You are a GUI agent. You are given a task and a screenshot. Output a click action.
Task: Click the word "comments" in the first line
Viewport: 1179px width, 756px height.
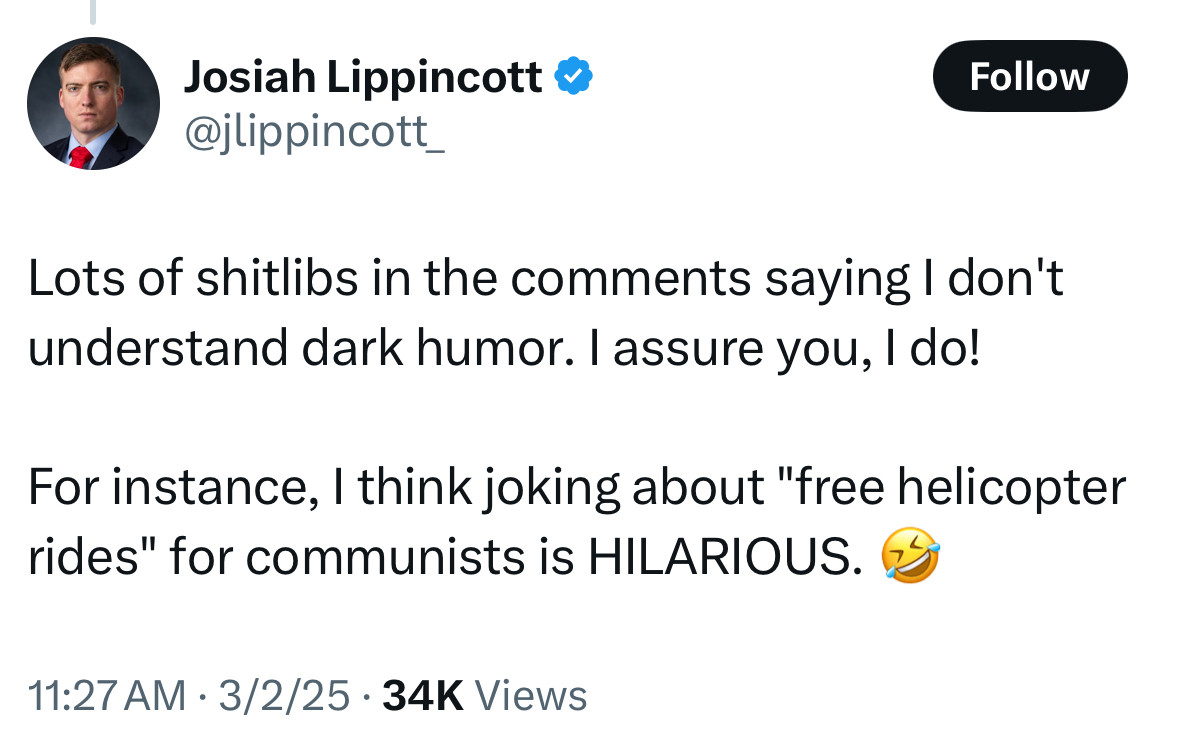[x=631, y=279]
